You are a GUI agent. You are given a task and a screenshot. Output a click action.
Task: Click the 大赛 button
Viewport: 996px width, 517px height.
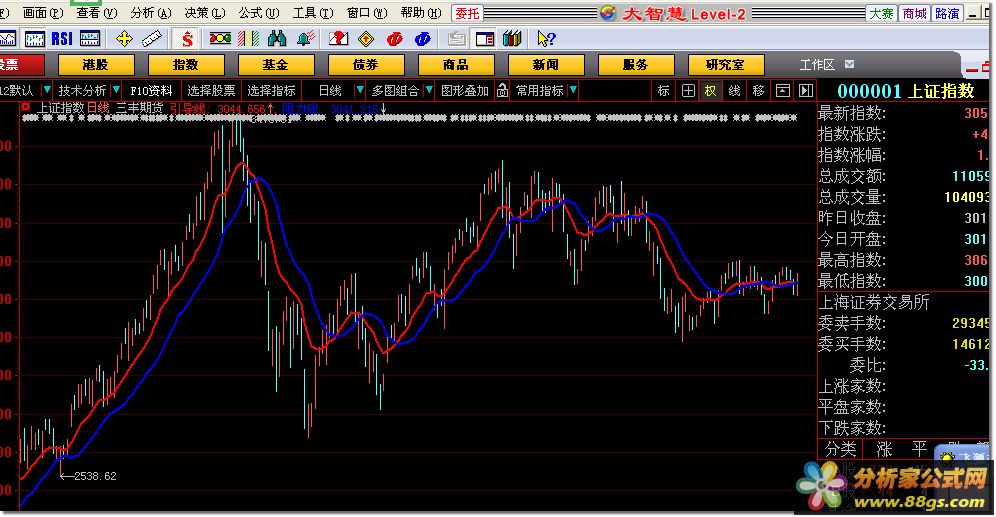point(881,13)
